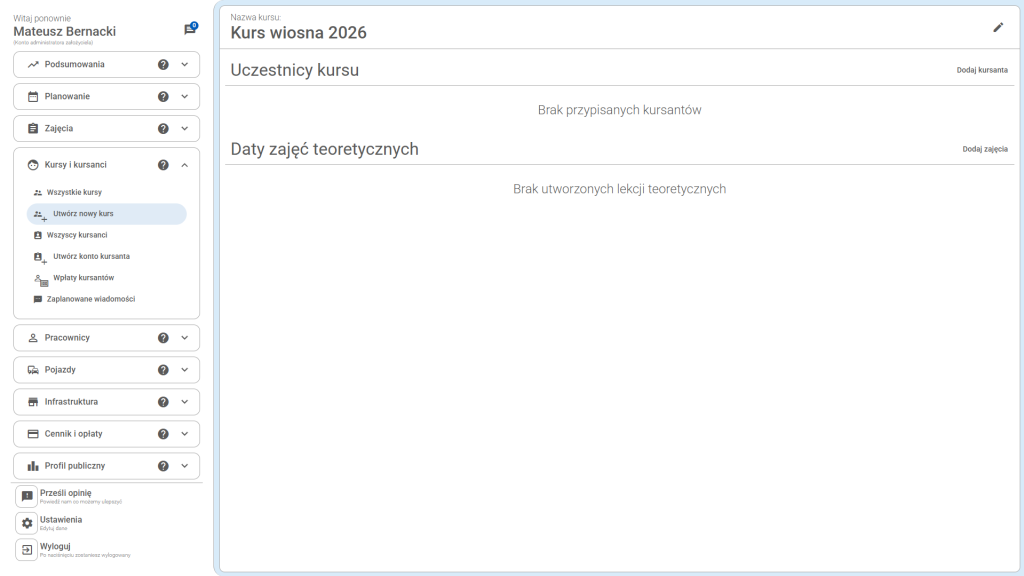This screenshot has width=1024, height=576.
Task: Go to Wpłaty kursantów
Action: click(83, 278)
